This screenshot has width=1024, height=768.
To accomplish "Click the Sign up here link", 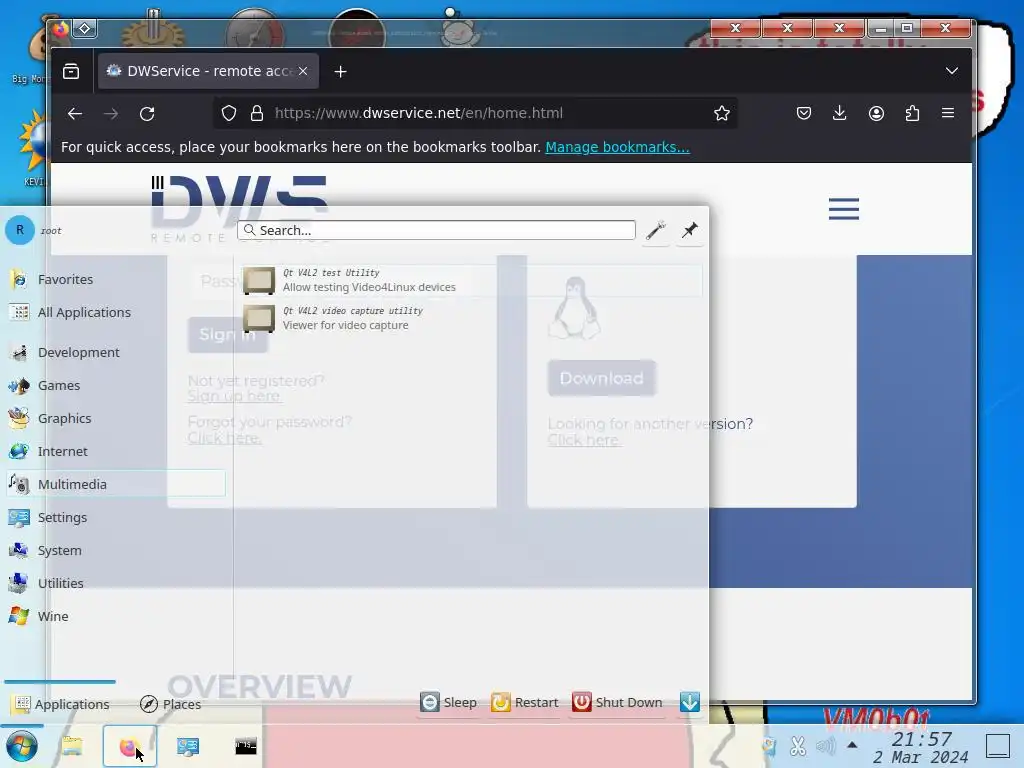I will (234, 396).
